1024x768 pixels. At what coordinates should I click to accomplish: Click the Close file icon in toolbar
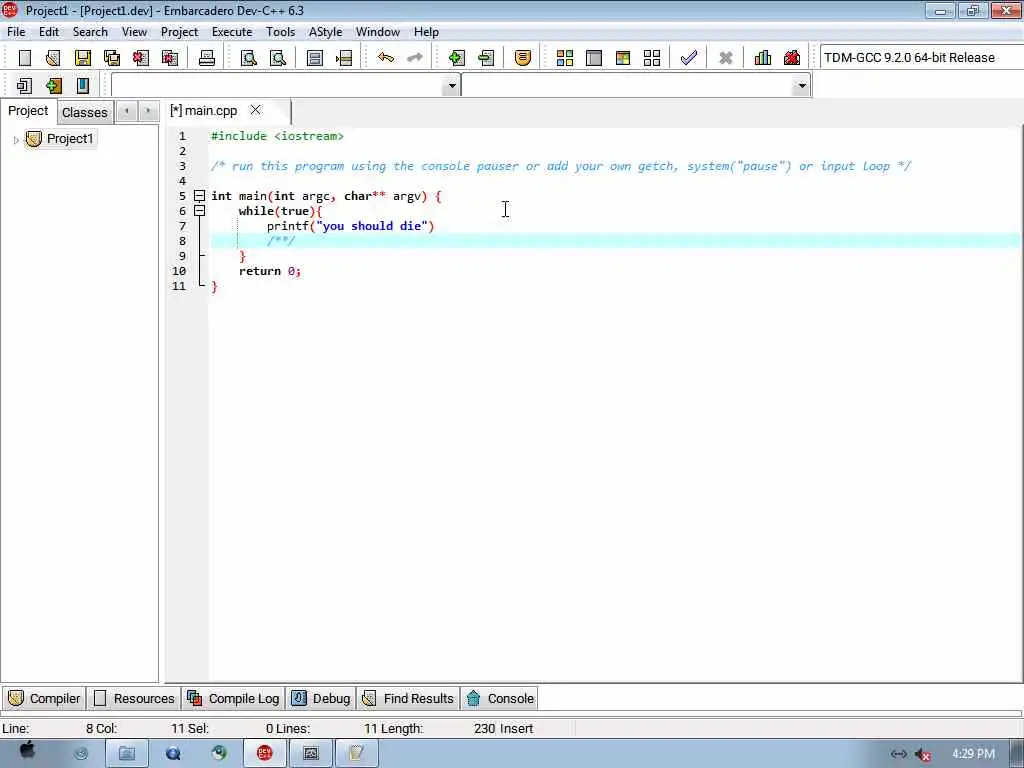click(140, 58)
